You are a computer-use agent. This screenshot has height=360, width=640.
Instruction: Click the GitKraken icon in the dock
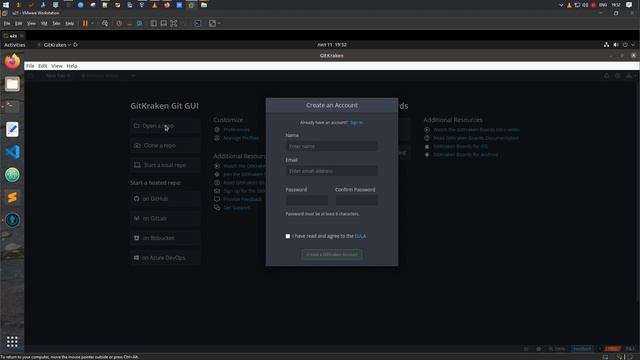tap(12, 220)
